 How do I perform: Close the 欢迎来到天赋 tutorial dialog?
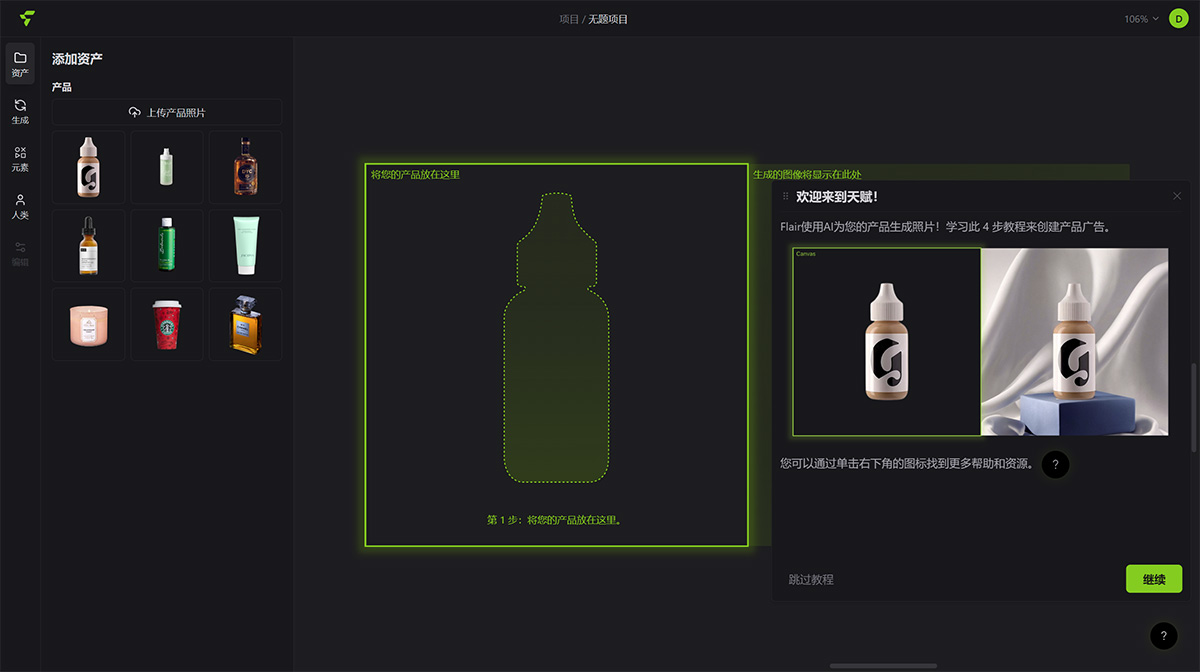(1177, 196)
